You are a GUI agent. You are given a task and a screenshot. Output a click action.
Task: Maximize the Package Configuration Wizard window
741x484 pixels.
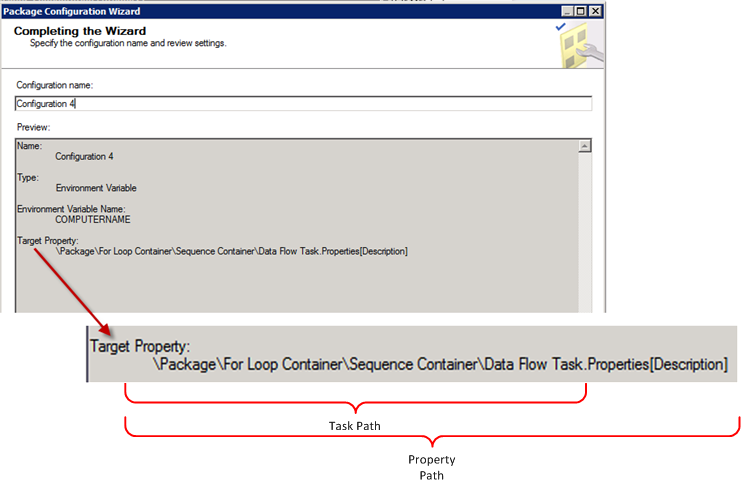581,11
